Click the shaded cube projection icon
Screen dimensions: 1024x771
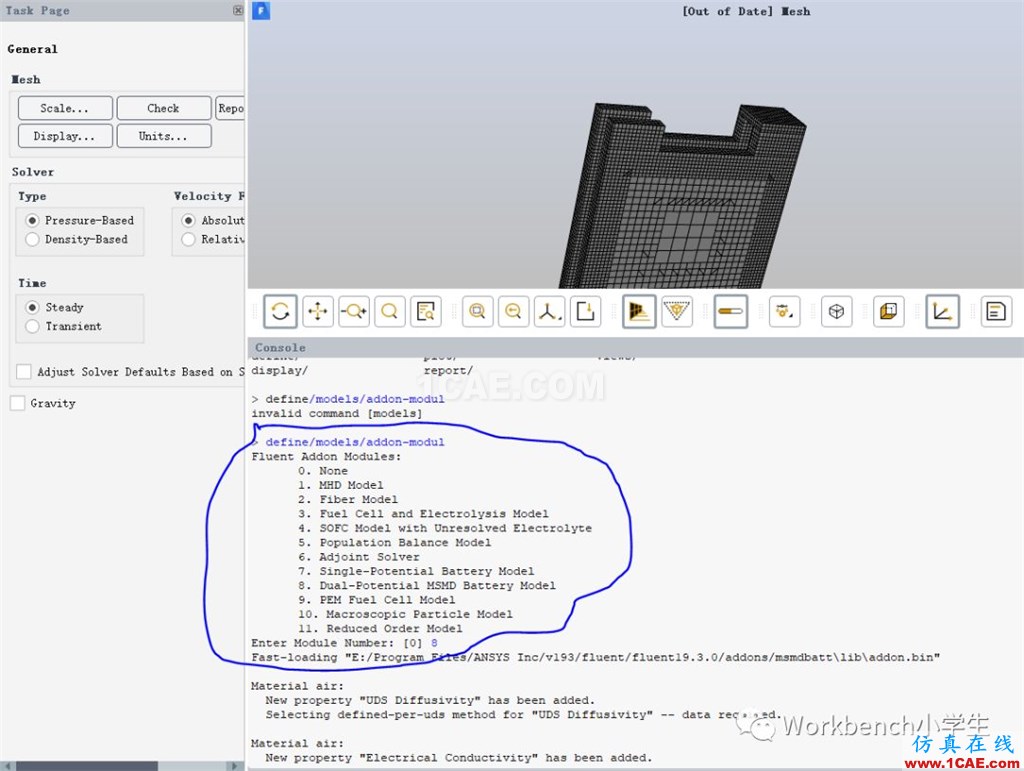(889, 311)
